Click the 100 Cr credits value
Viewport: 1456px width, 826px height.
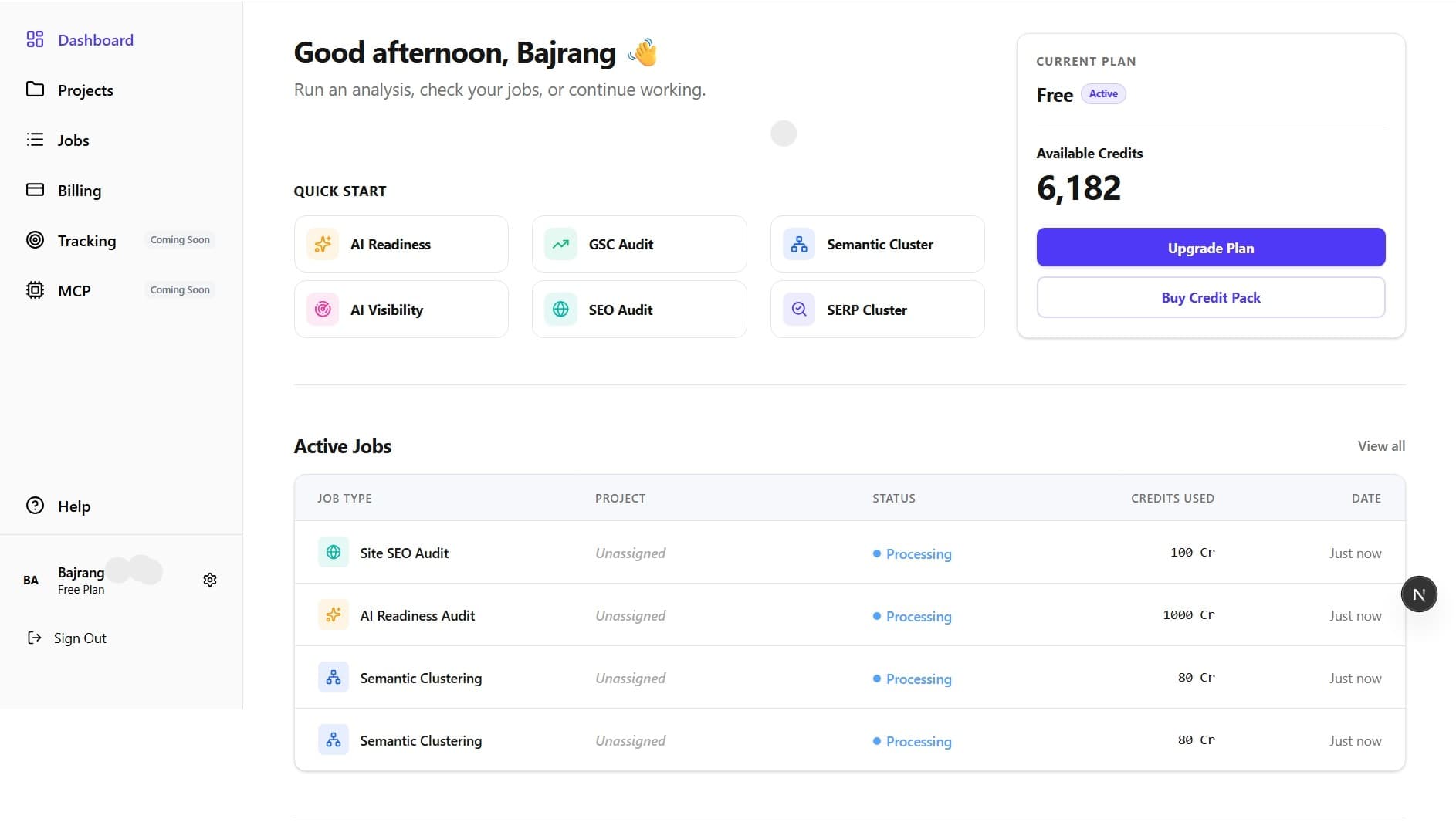click(x=1193, y=553)
